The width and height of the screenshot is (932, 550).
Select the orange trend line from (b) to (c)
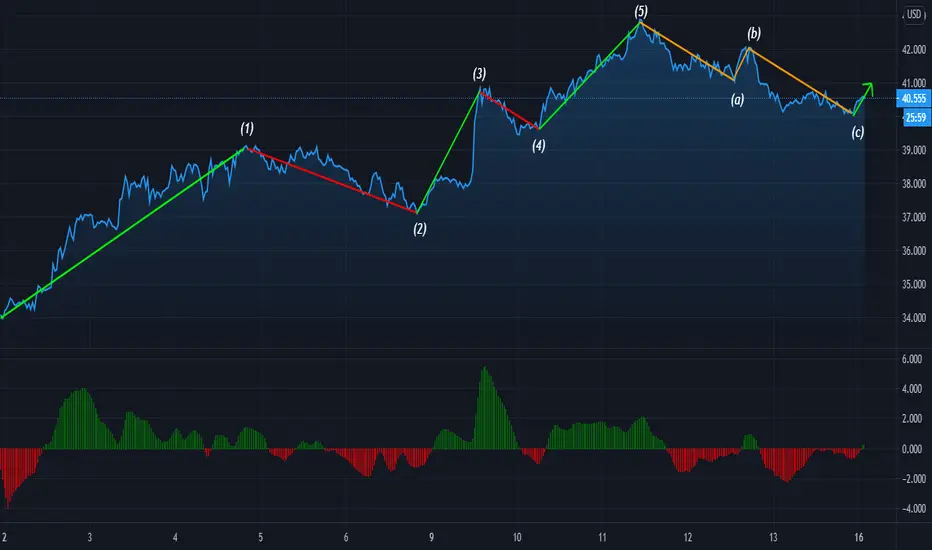tap(801, 81)
